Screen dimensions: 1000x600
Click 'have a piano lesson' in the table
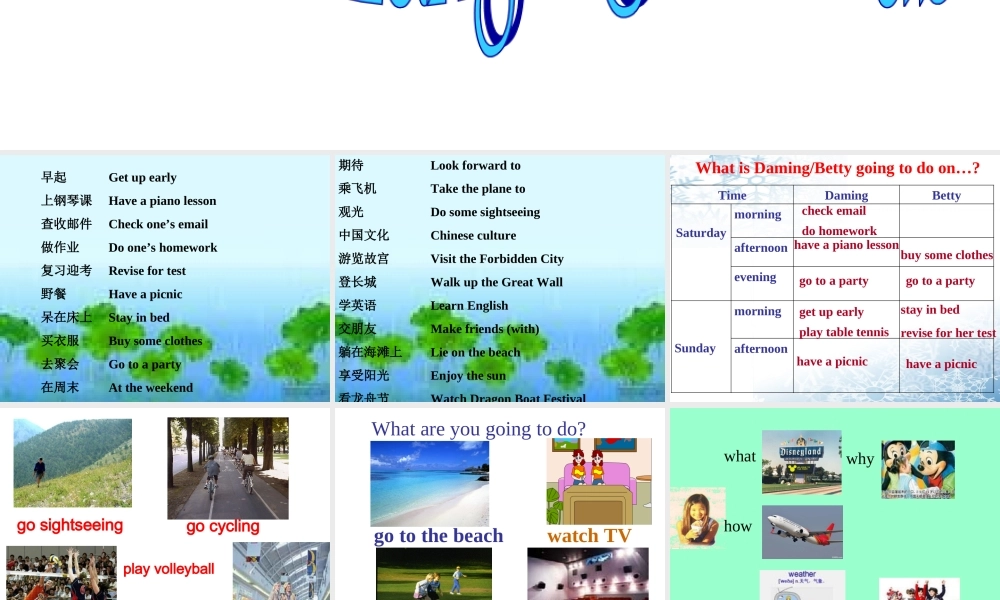point(846,245)
